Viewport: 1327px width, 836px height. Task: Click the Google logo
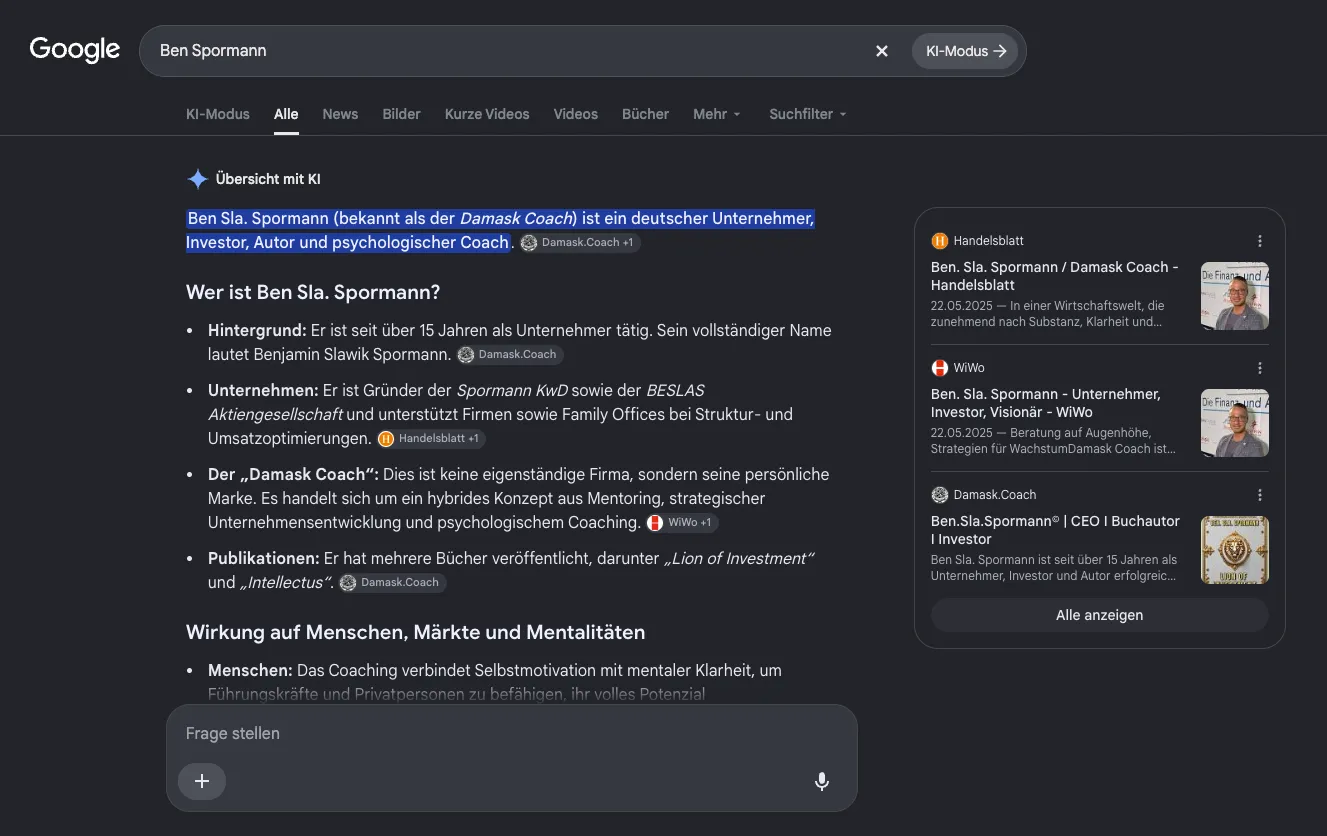[75, 49]
